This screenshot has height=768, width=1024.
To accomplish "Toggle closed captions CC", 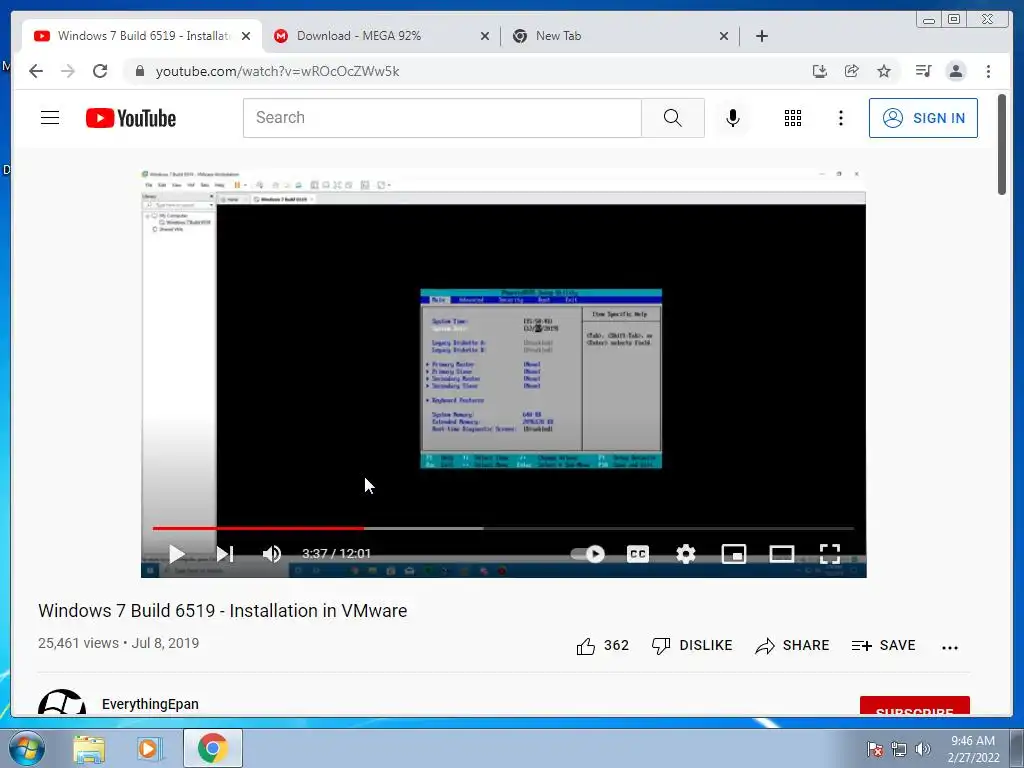I will click(x=637, y=554).
